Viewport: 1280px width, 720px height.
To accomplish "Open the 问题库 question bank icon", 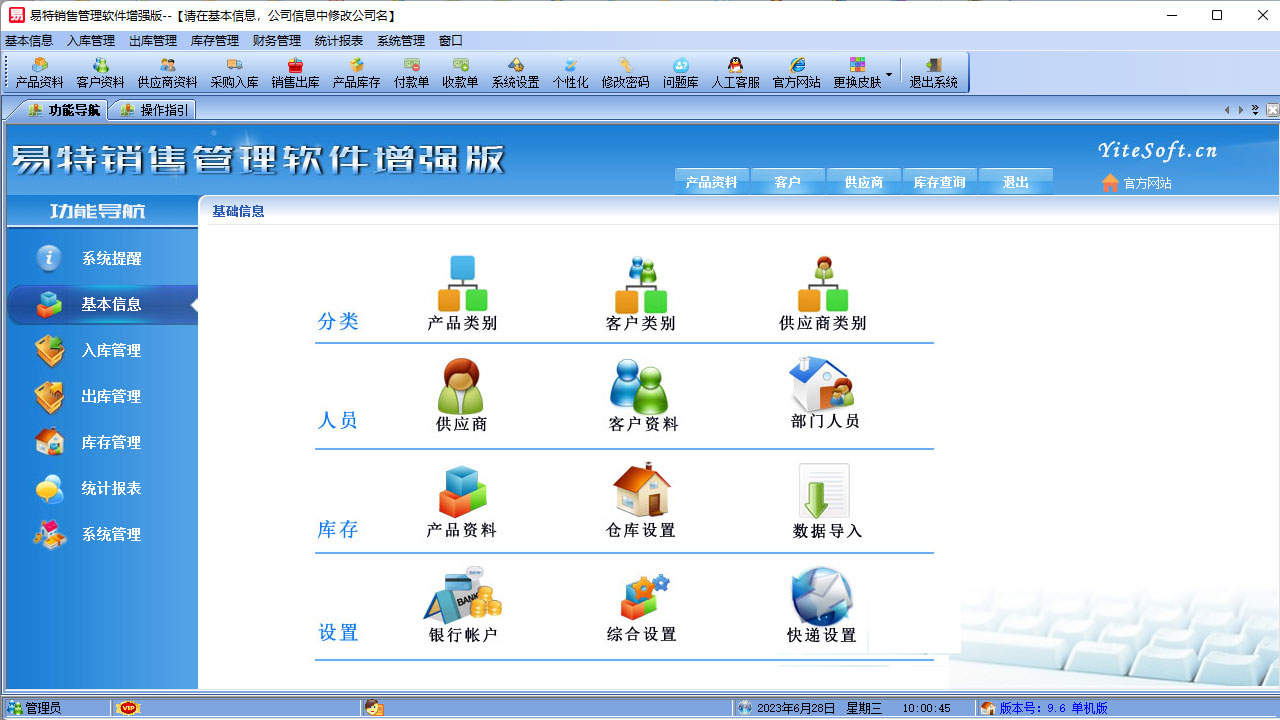I will click(x=680, y=72).
